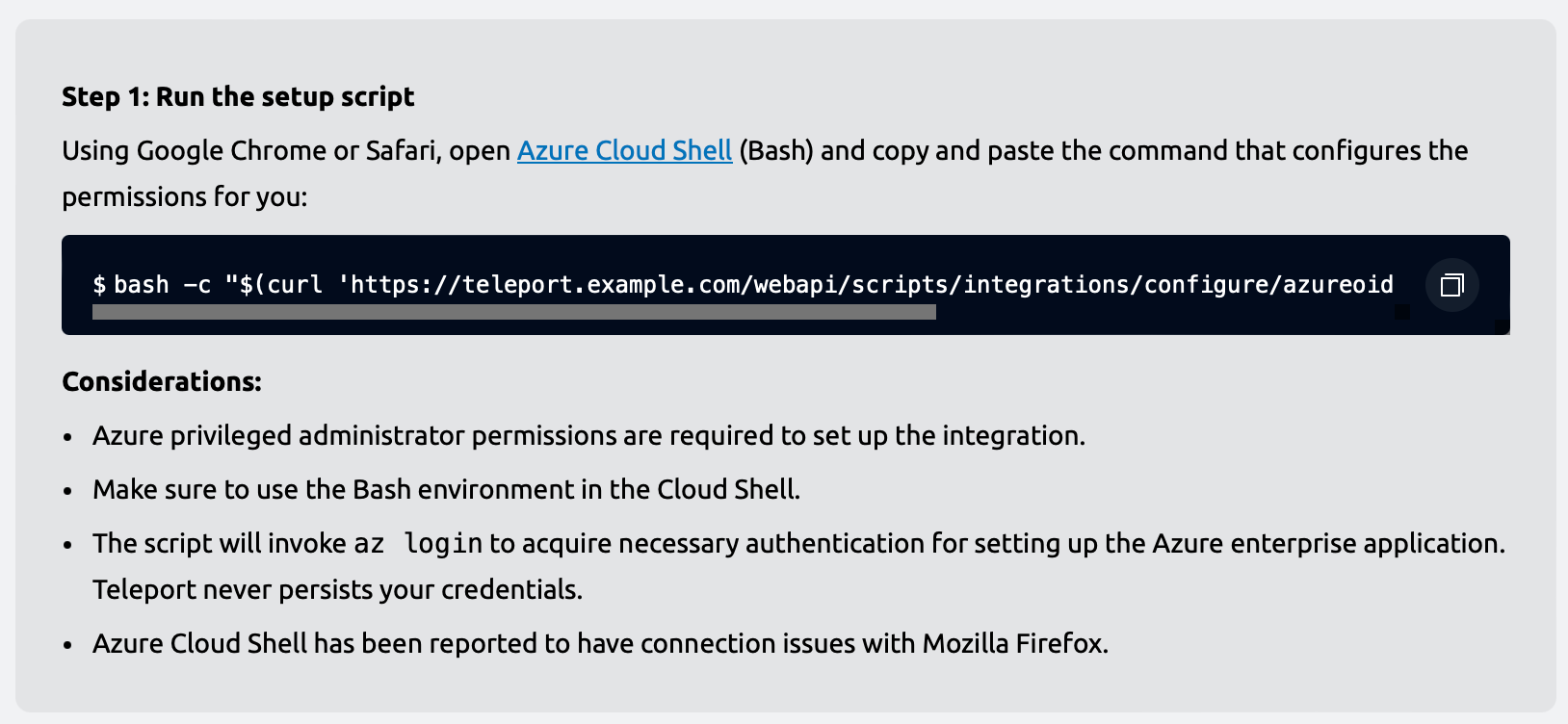Click the dollar-sign prompt in the code block
1568x724 pixels.
96,284
